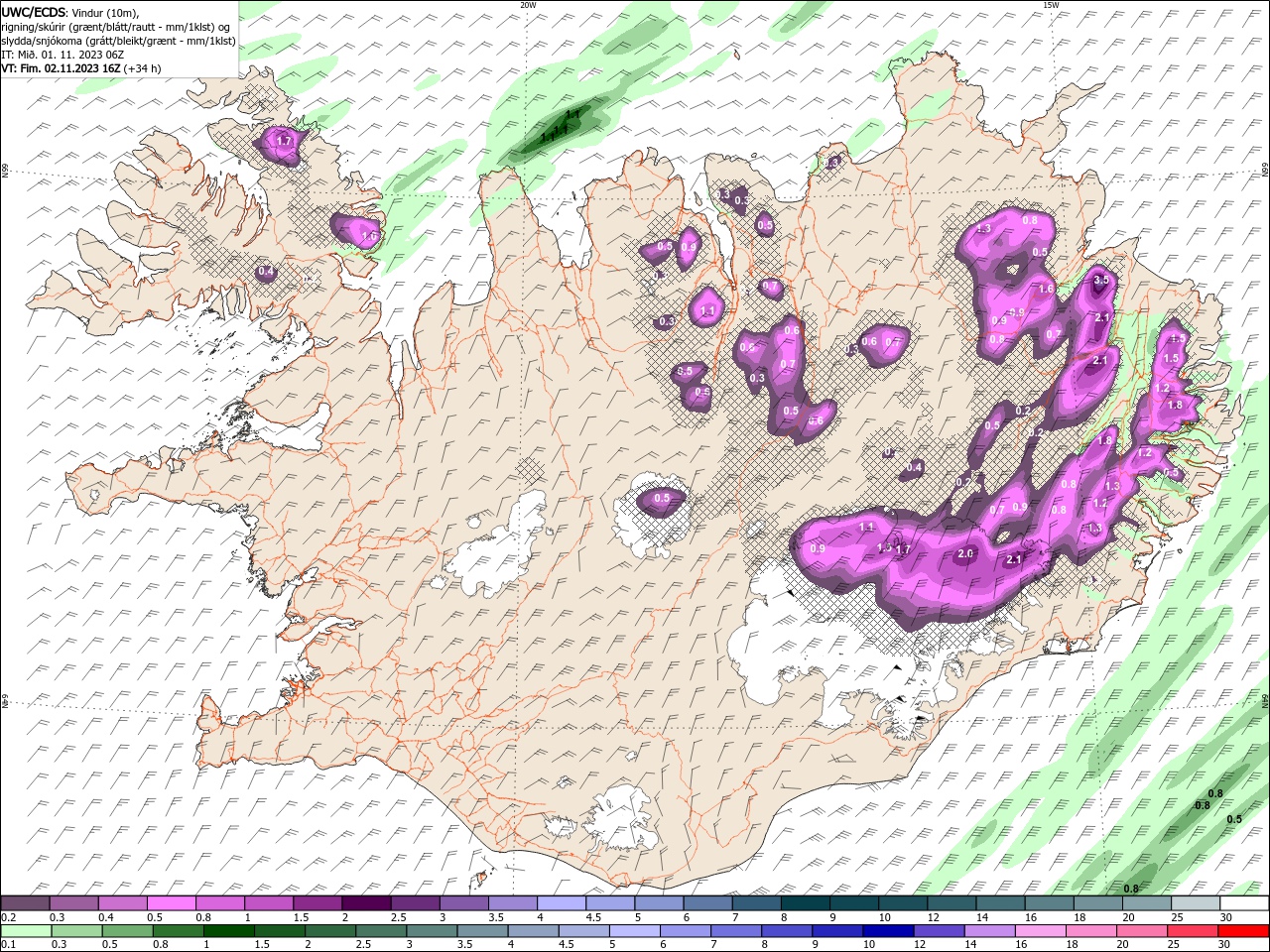Click the lavender swatch between 14 and 16, bottom row
The width and height of the screenshot is (1270, 952).
pos(988,931)
